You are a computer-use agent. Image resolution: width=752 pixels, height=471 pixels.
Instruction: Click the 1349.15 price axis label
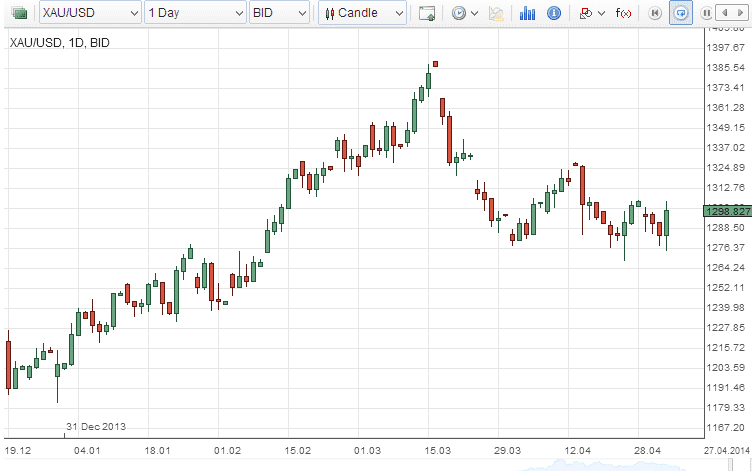tap(726, 127)
